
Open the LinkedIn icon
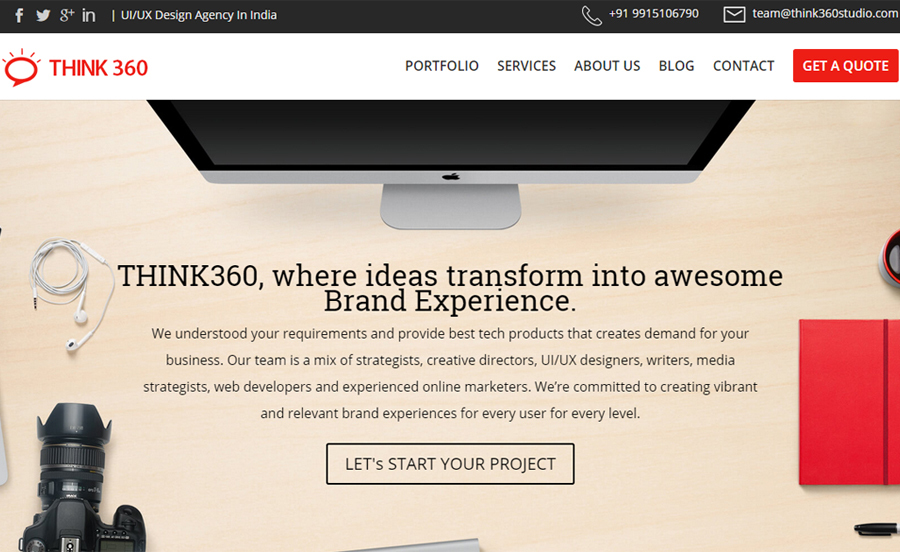tap(88, 15)
